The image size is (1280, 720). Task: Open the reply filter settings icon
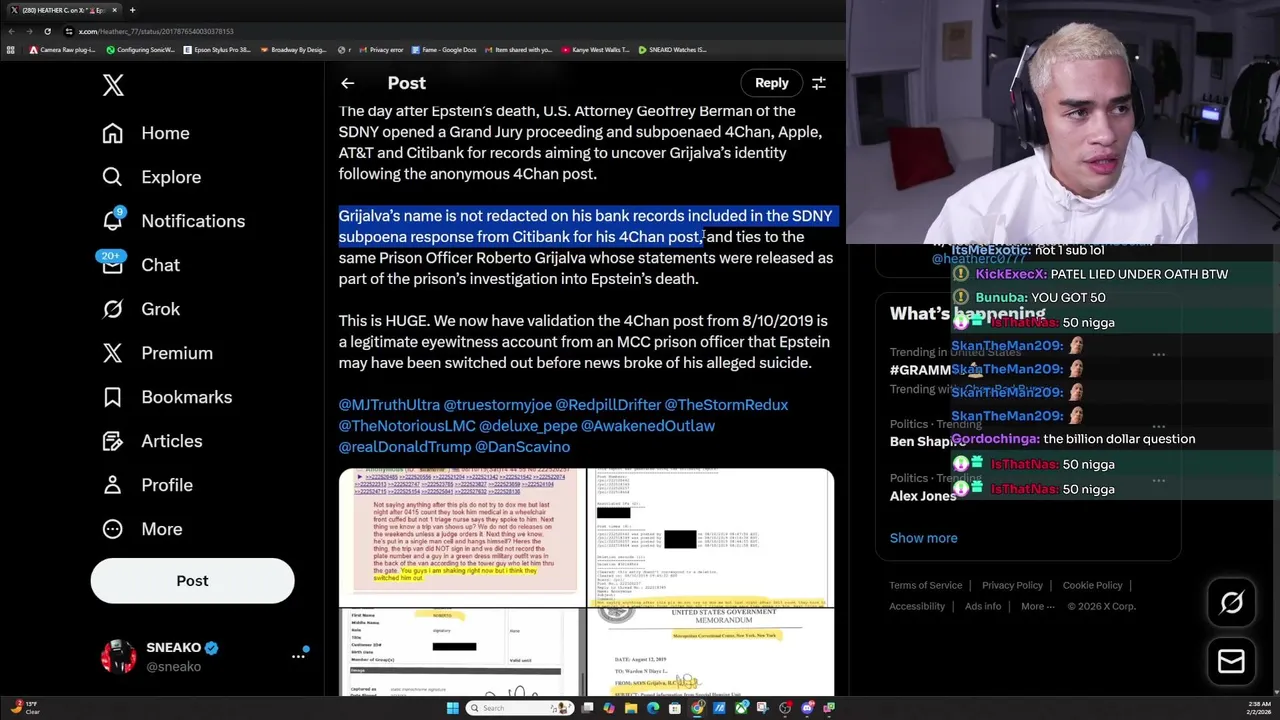click(819, 83)
